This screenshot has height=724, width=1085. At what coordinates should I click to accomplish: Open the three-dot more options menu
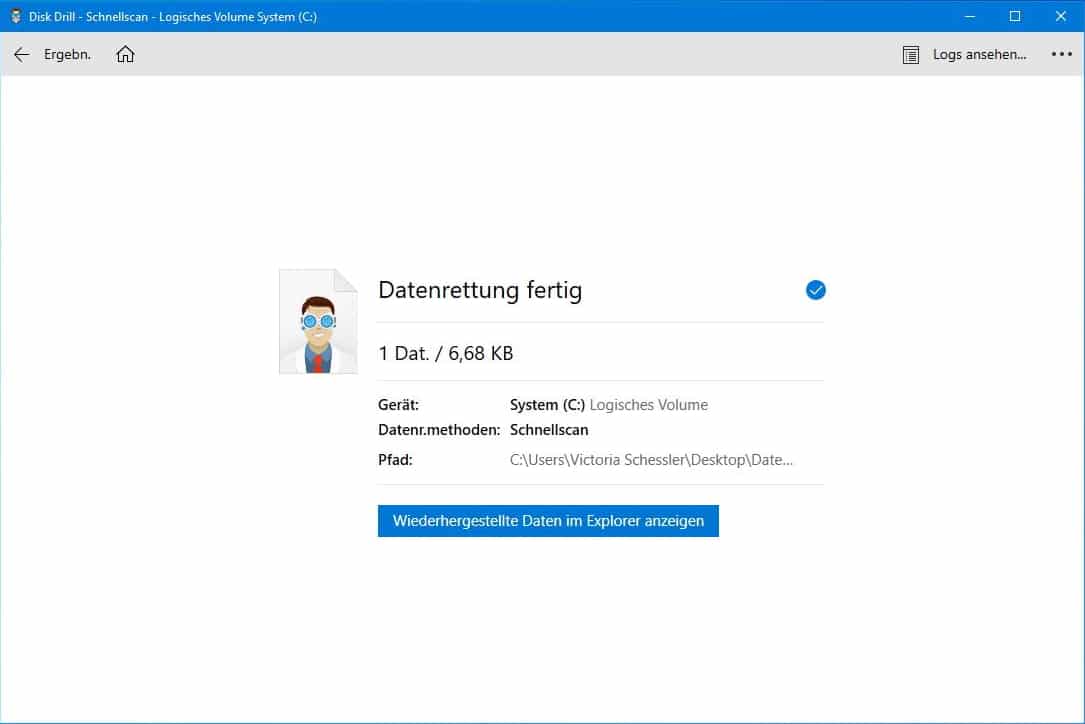pos(1061,54)
